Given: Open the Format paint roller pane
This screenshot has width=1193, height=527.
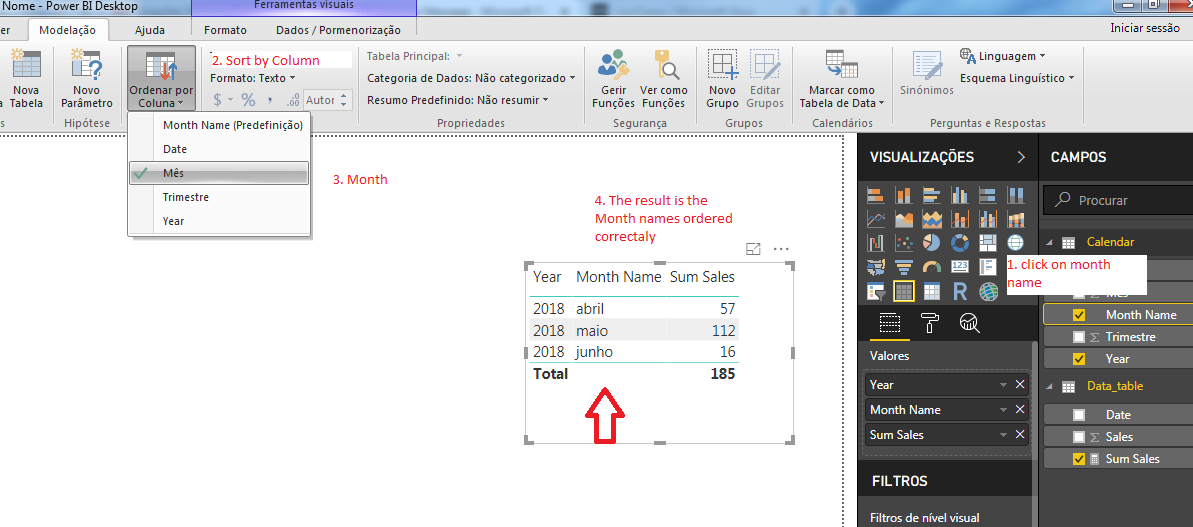Looking at the screenshot, I should (x=930, y=322).
